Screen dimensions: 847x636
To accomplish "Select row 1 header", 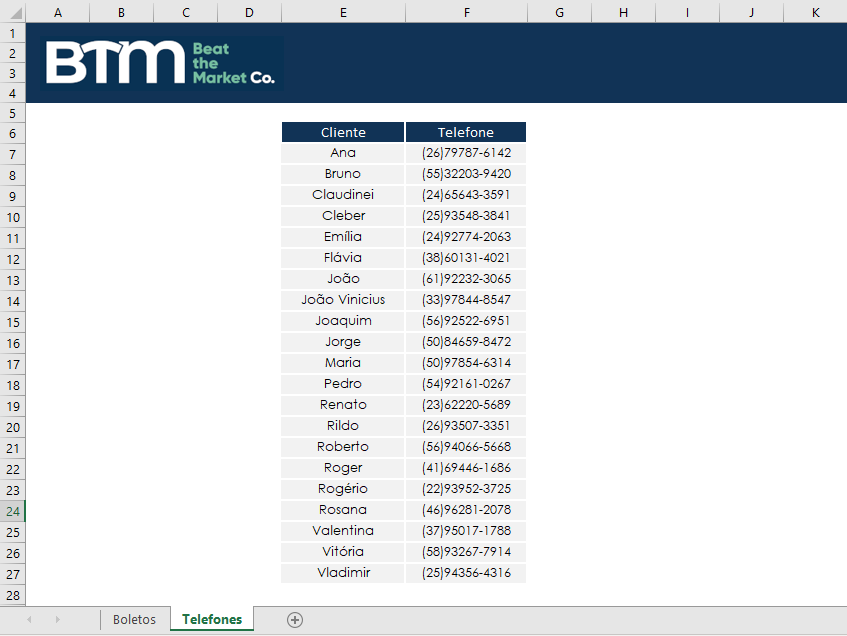I will coord(12,34).
